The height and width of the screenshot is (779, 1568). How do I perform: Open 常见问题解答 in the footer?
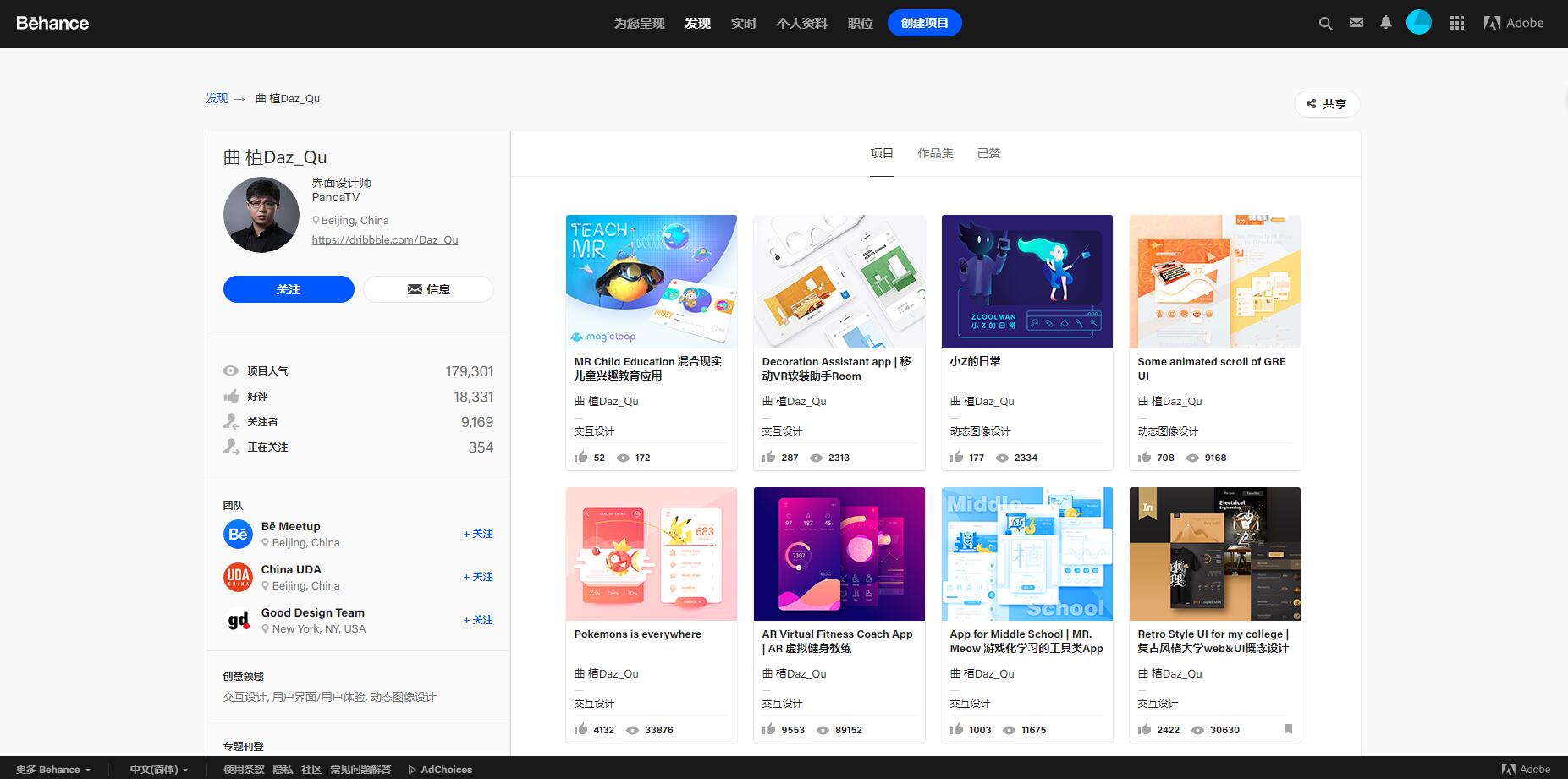pos(360,770)
